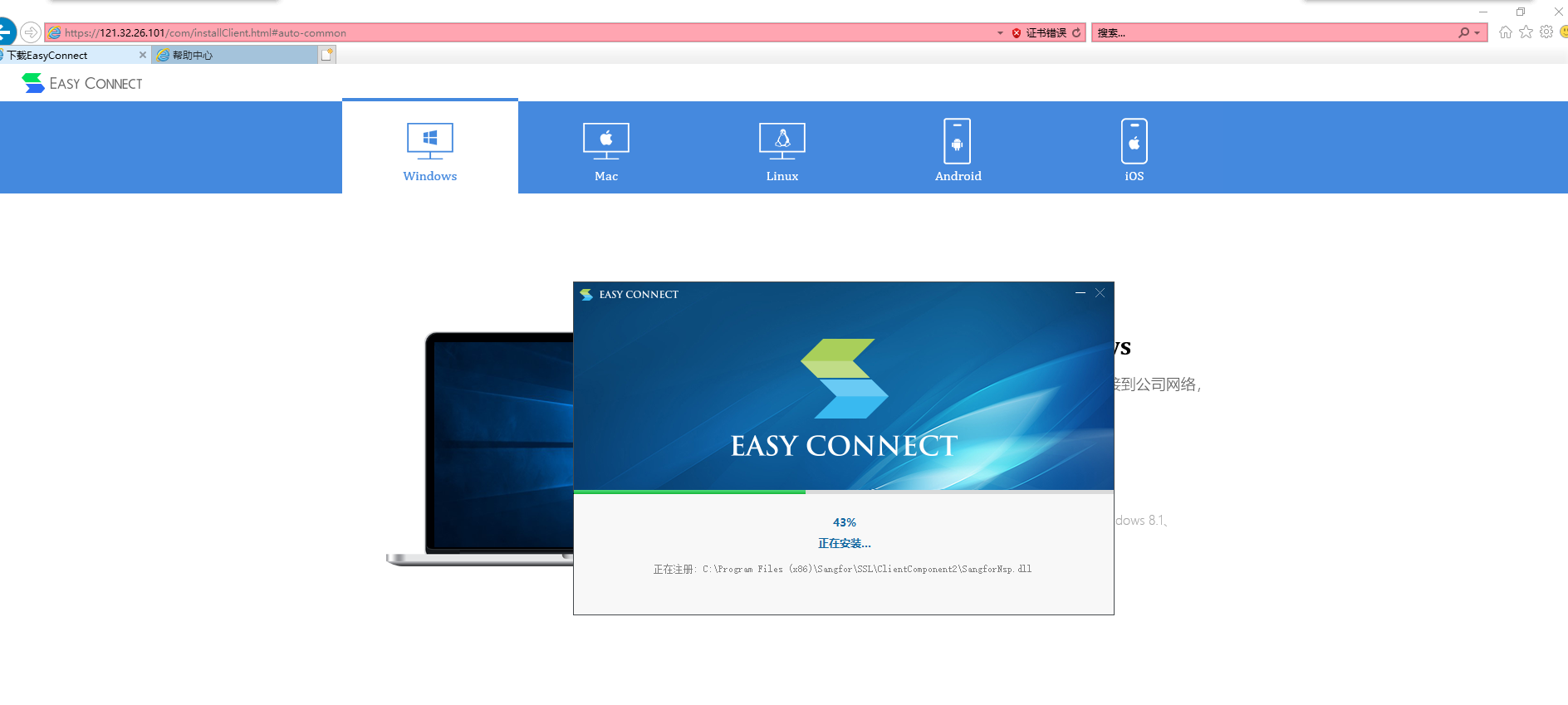Screen dimensions: 1568x705
Task: Close the Easy Connect installer dialog
Action: click(x=1100, y=293)
